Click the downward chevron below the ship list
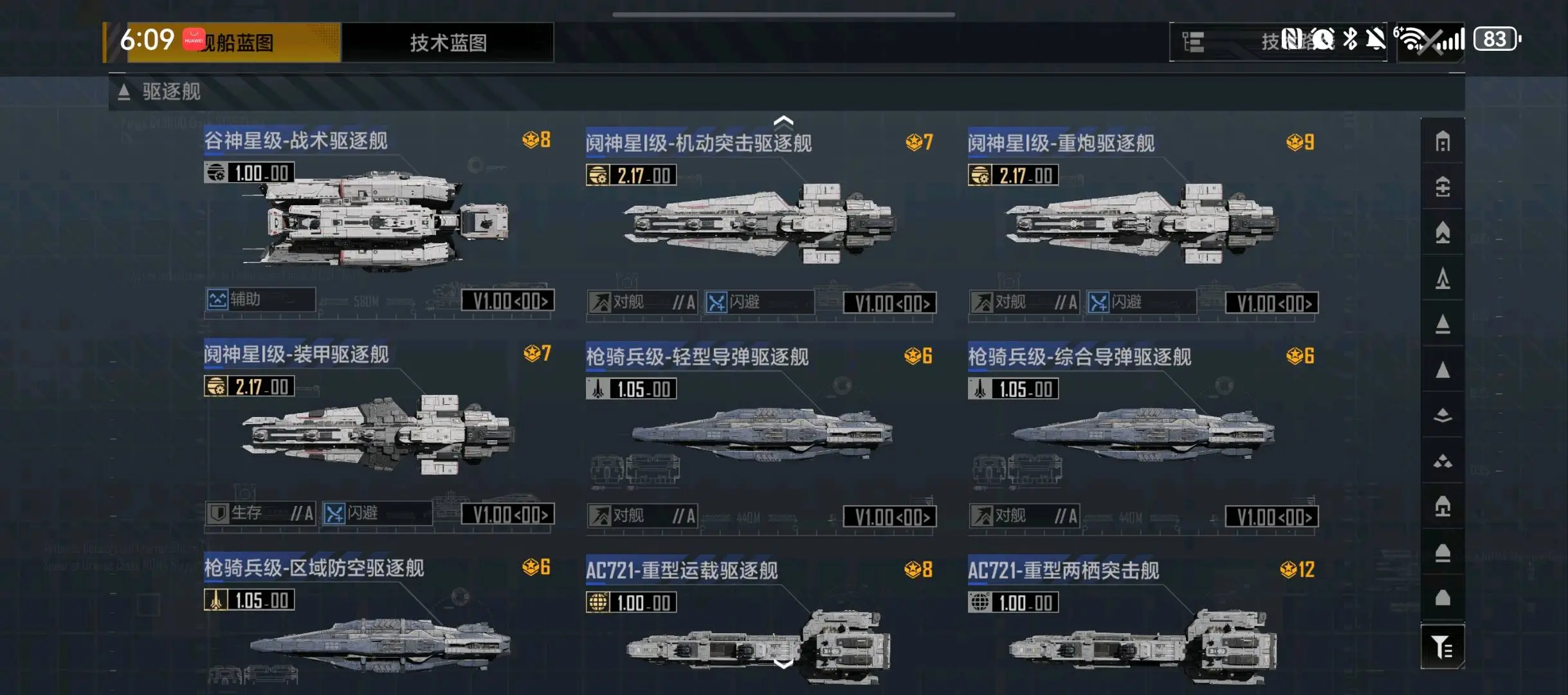The width and height of the screenshot is (1568, 695). [x=783, y=664]
